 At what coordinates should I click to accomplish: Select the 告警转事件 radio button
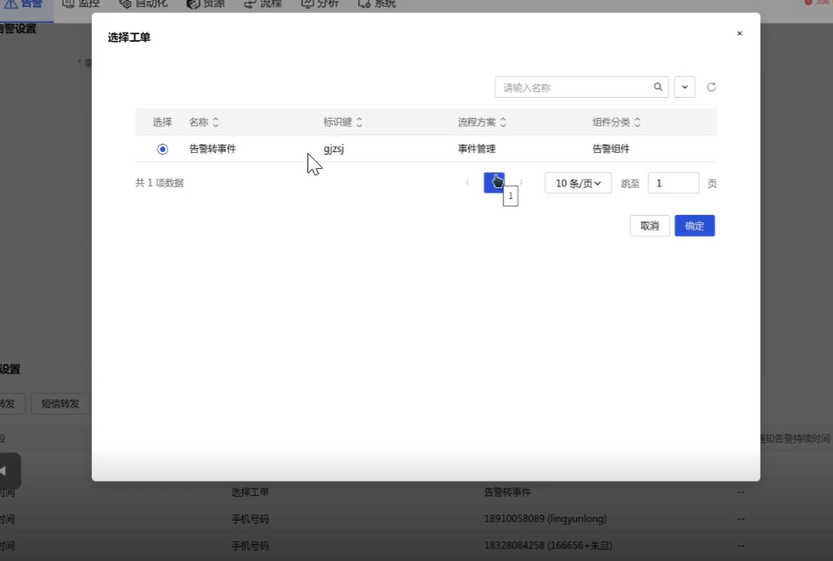click(x=163, y=149)
